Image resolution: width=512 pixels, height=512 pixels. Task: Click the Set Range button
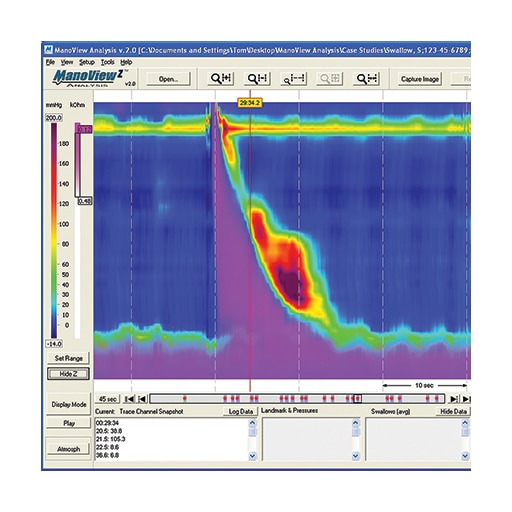click(68, 358)
